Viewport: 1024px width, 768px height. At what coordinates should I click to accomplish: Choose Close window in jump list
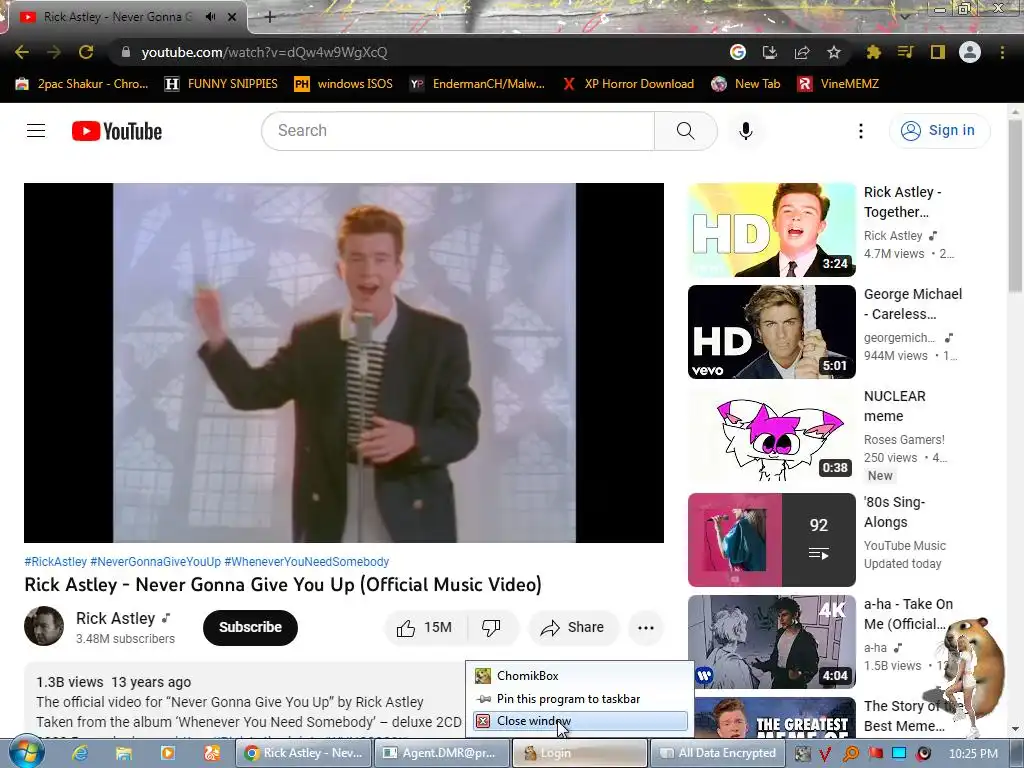coord(581,721)
